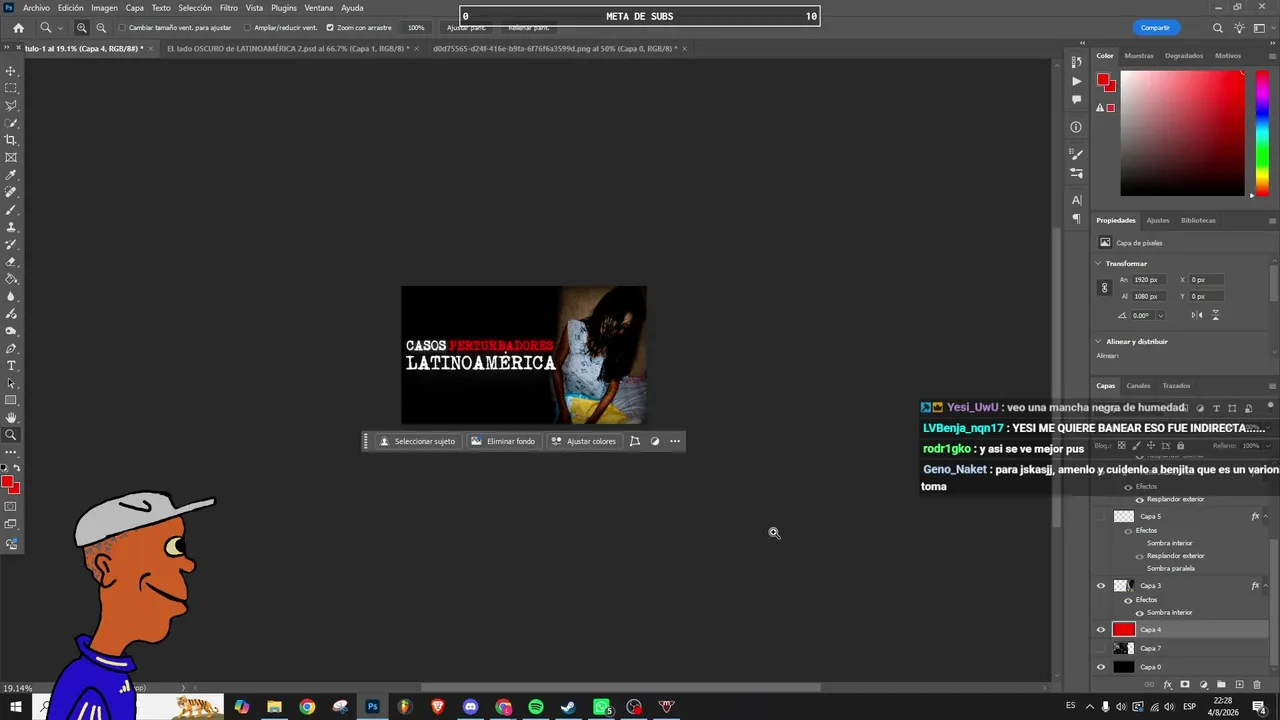Click the Compartir button
Viewport: 1280px width, 720px height.
point(1155,28)
